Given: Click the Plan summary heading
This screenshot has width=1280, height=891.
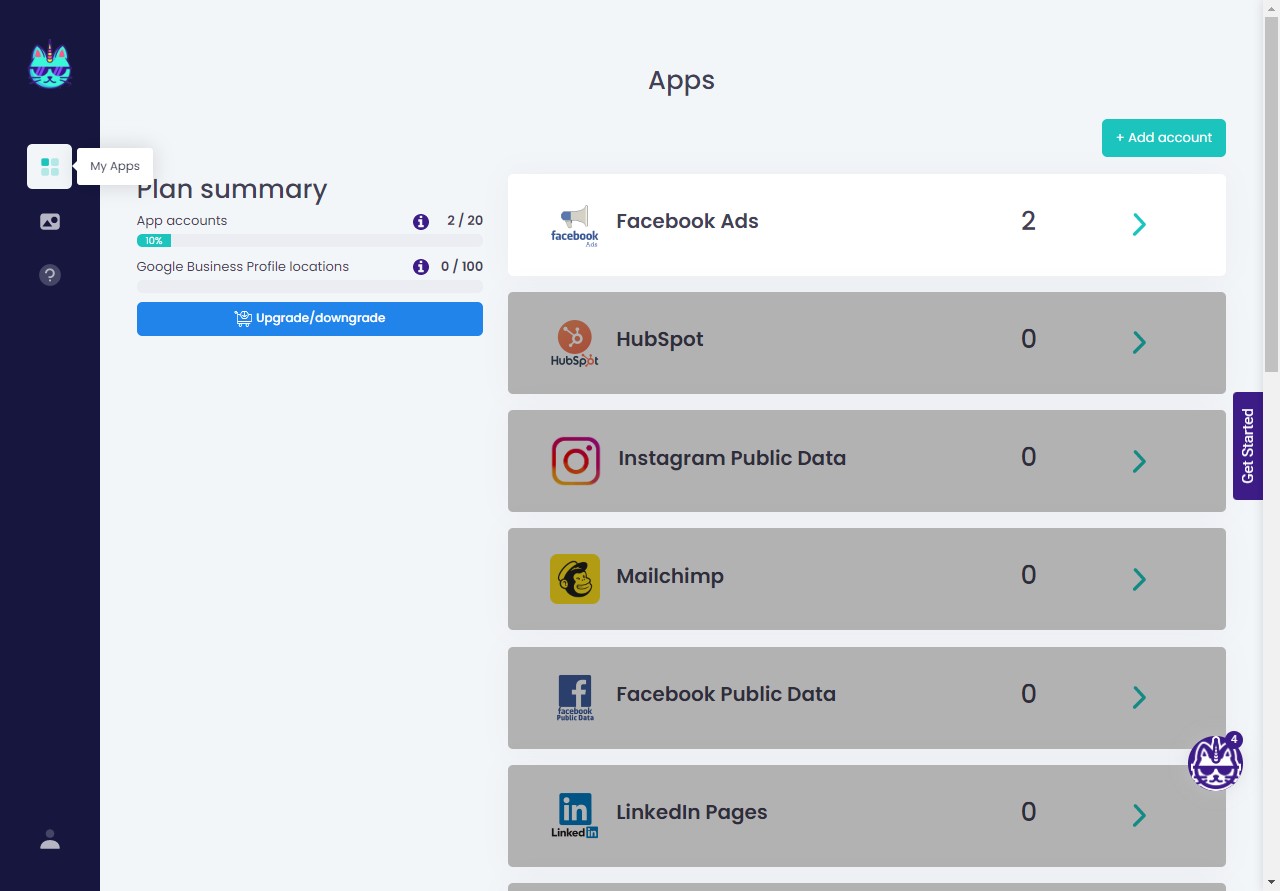Looking at the screenshot, I should pyautogui.click(x=232, y=189).
